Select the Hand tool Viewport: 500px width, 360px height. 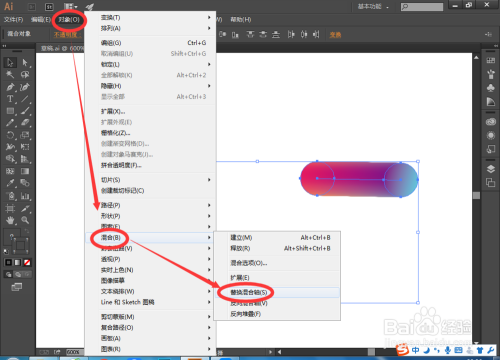coord(10,220)
